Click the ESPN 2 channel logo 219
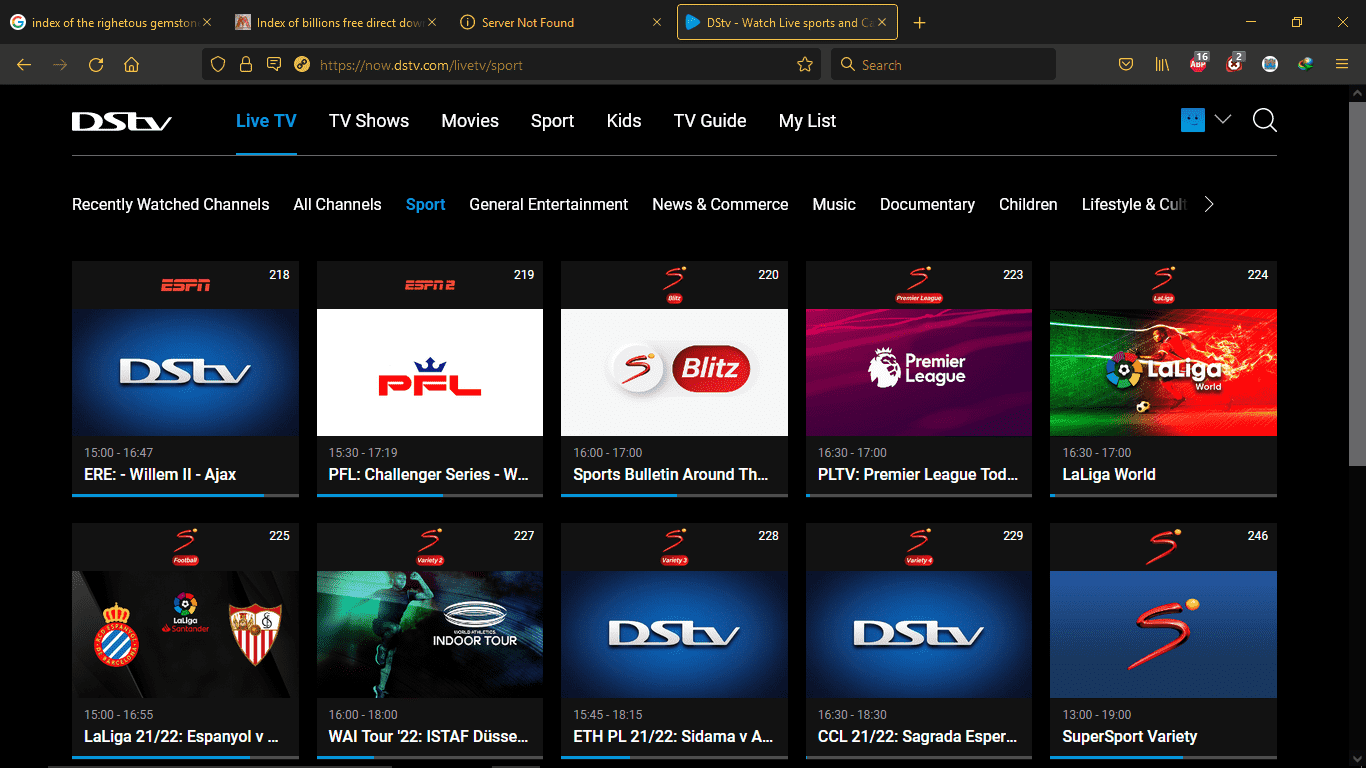The width and height of the screenshot is (1366, 768). (x=430, y=286)
